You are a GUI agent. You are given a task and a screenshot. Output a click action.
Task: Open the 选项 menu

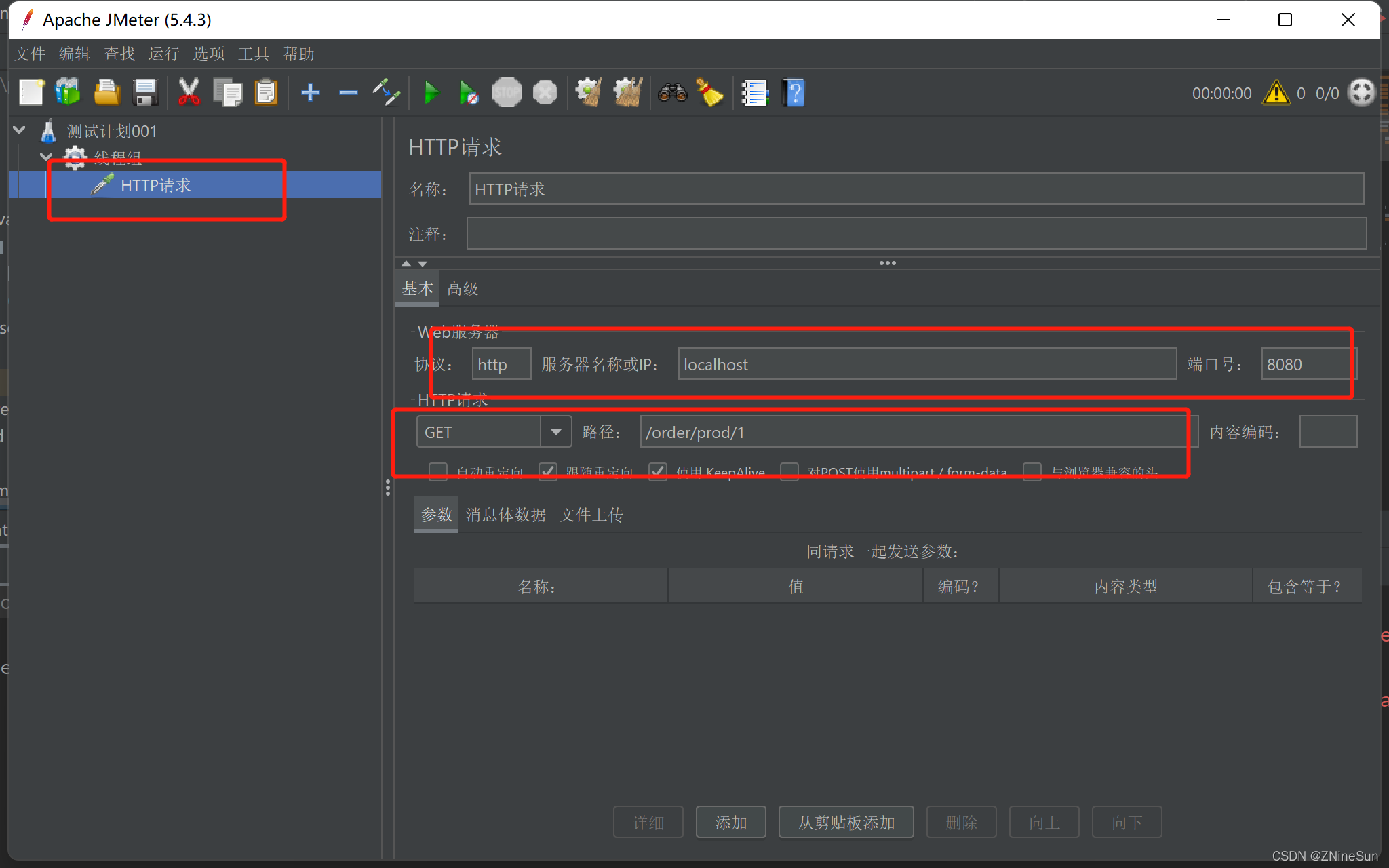coord(209,54)
